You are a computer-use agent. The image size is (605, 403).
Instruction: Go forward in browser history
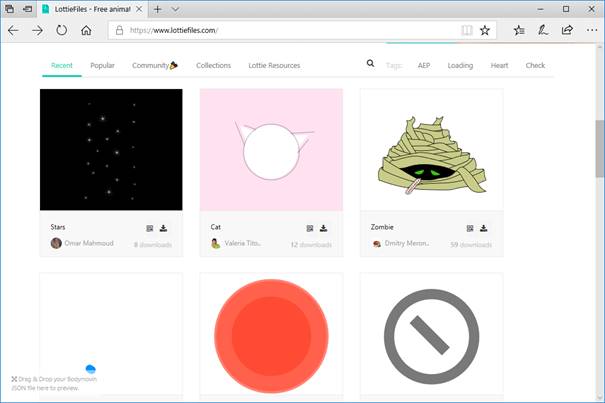click(x=37, y=30)
